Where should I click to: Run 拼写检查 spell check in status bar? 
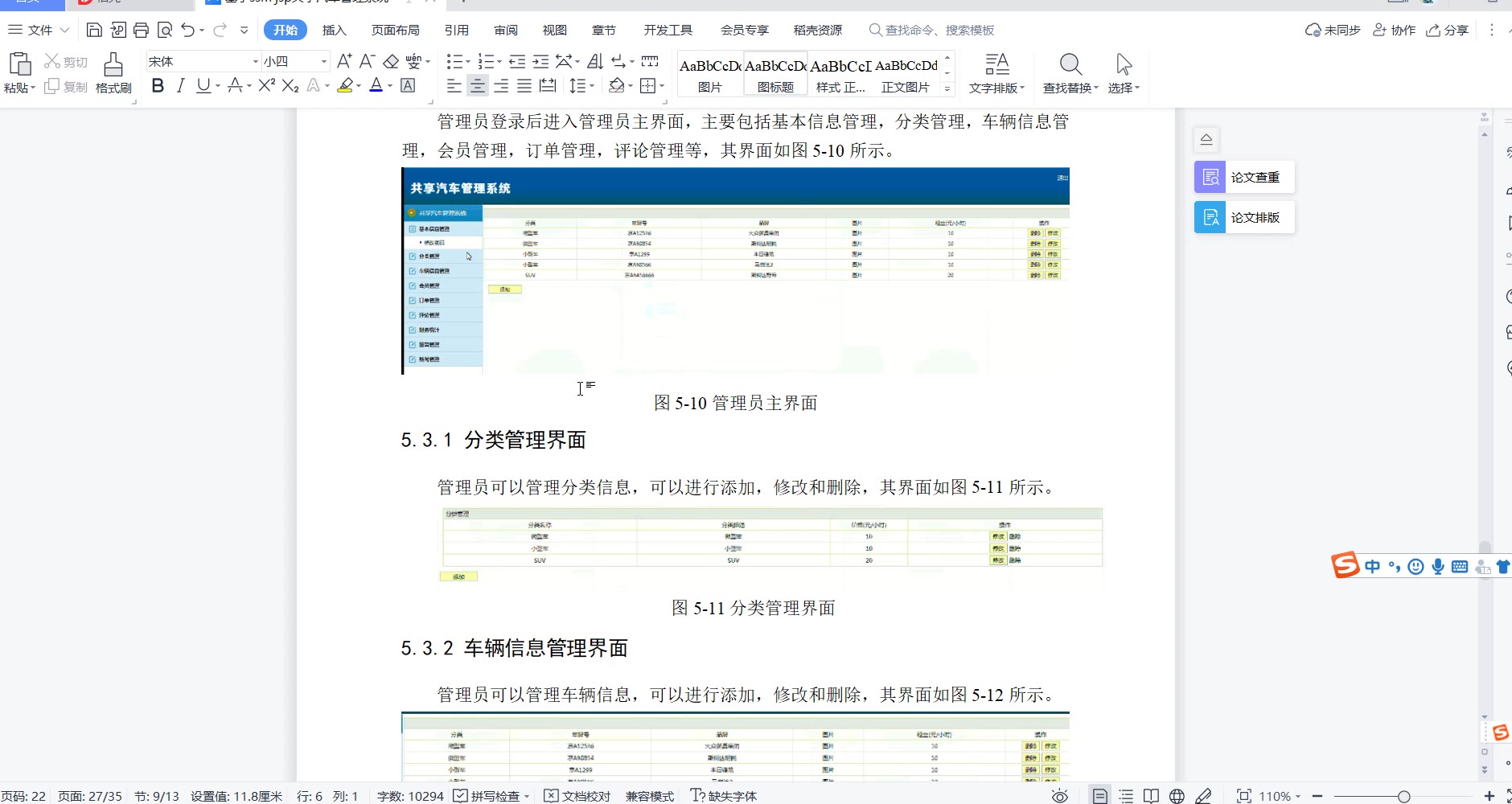(487, 796)
